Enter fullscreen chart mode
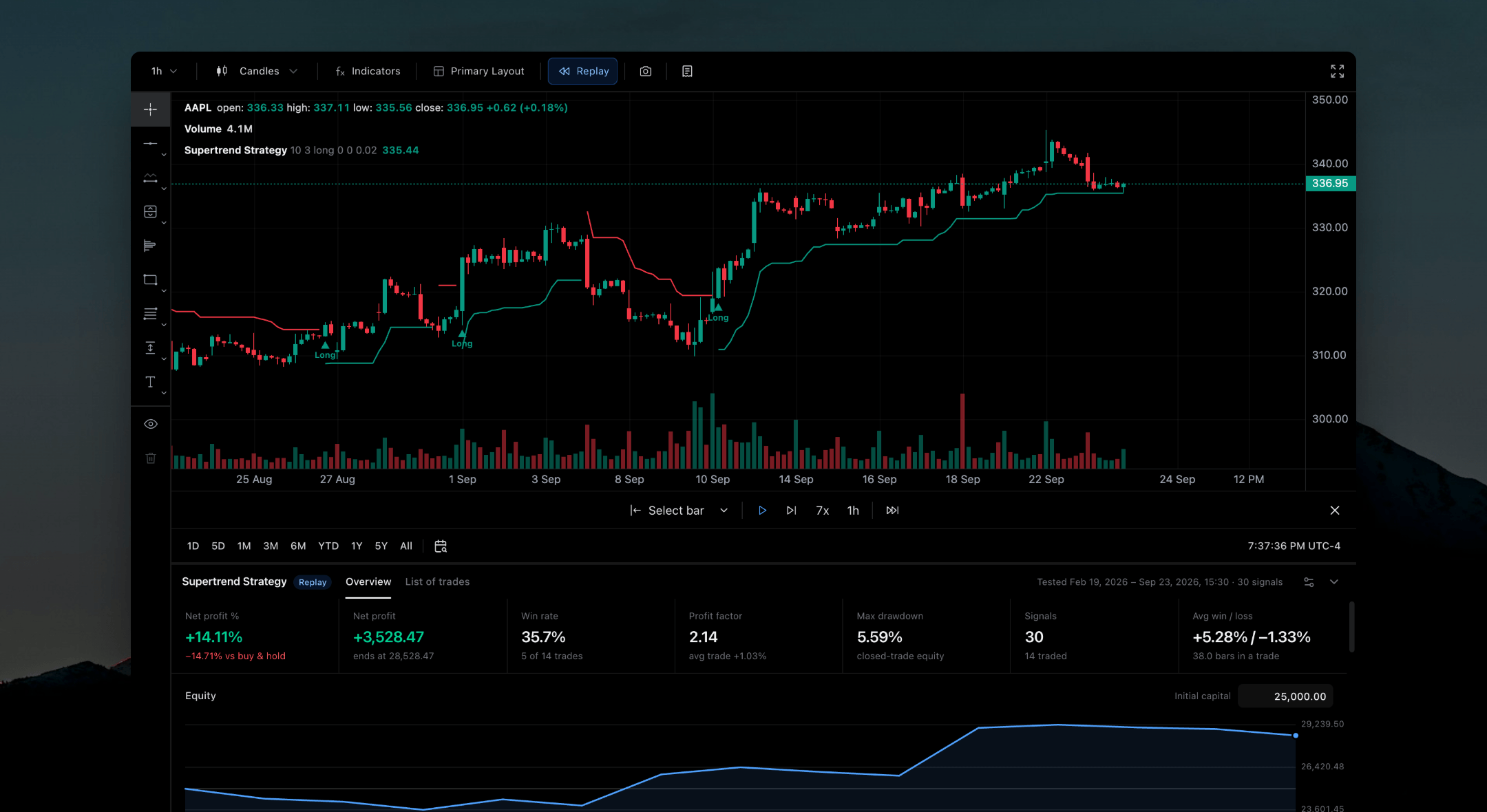Image resolution: width=1487 pixels, height=812 pixels. pyautogui.click(x=1337, y=72)
